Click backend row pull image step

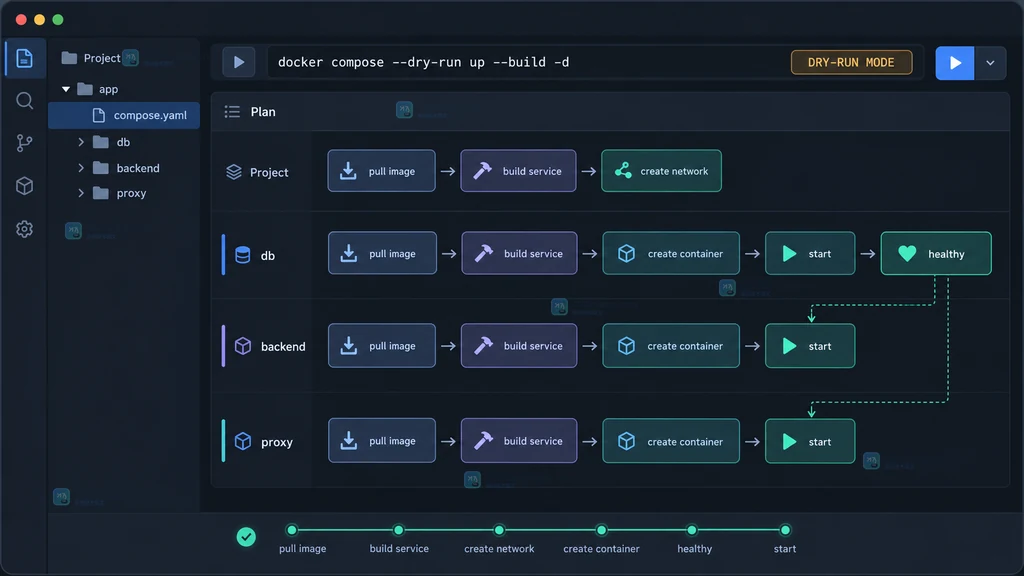381,346
